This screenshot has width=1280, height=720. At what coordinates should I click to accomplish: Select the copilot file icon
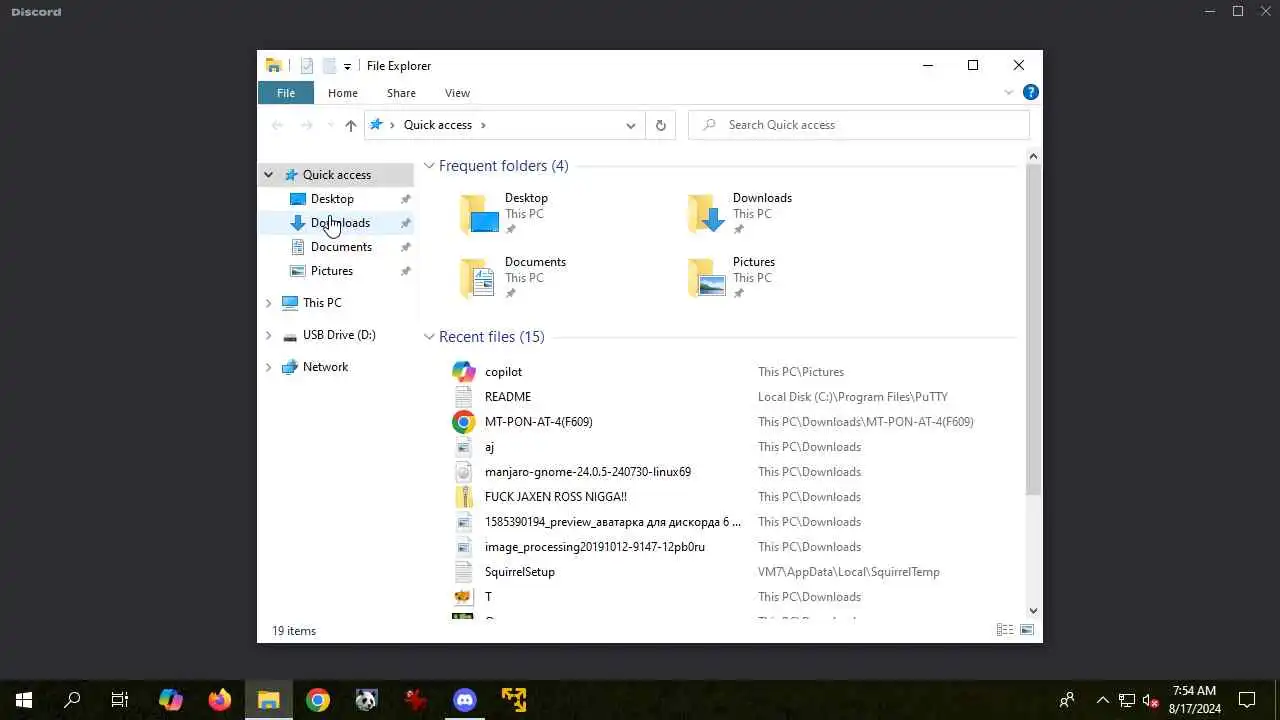[x=463, y=372]
